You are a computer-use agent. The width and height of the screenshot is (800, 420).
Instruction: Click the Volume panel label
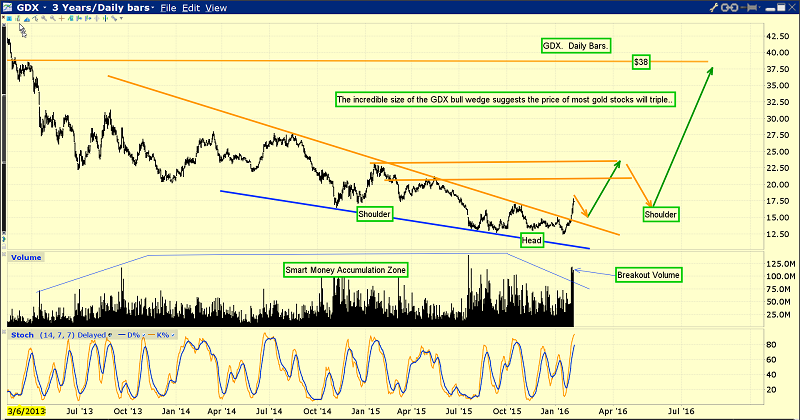tap(26, 257)
